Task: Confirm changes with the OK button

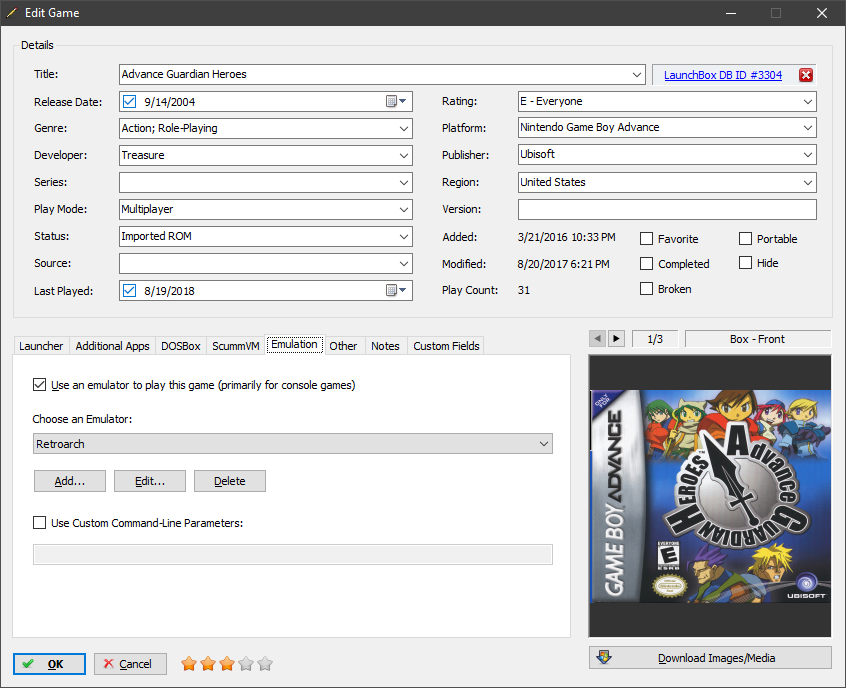Action: coord(49,664)
